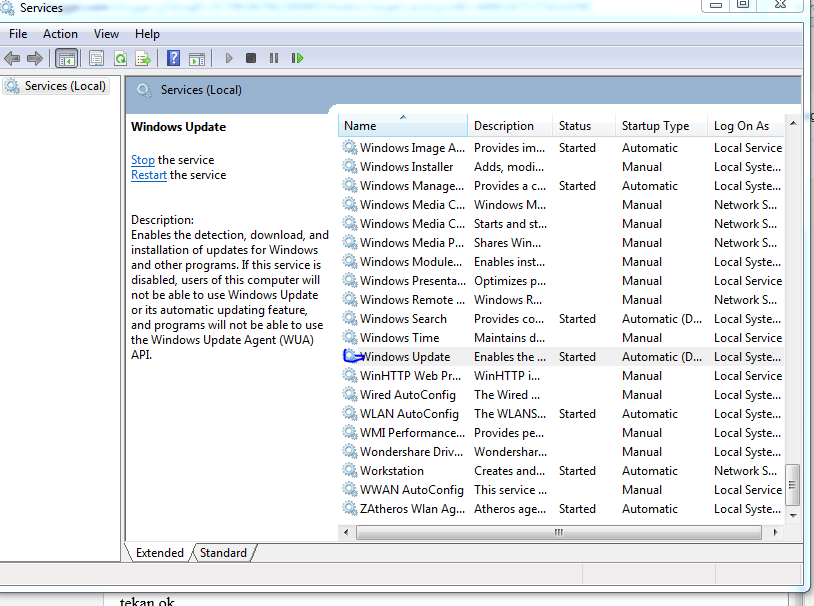
Task: Click the Services title bar gear icon
Action: (x=7, y=8)
